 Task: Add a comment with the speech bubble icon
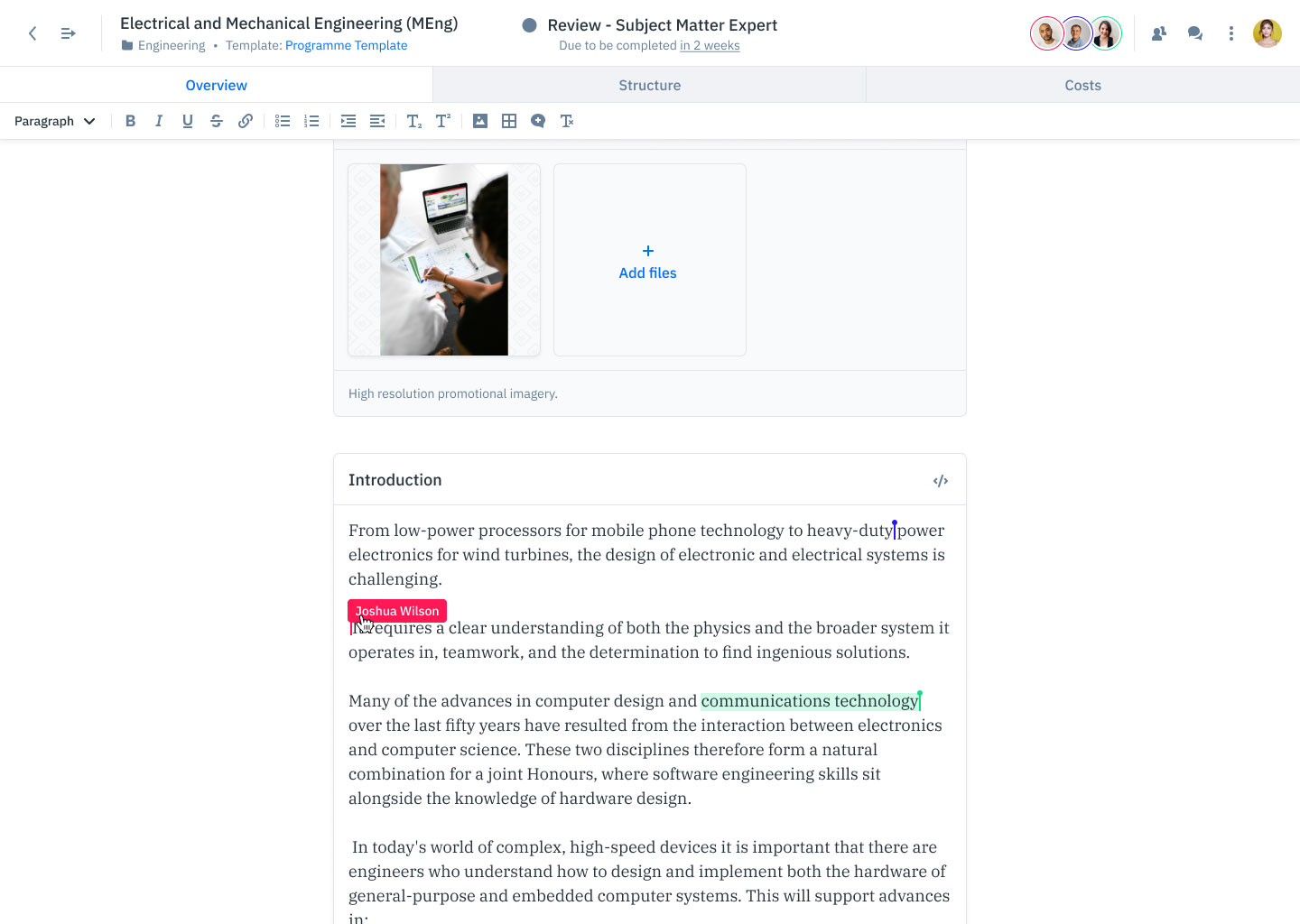click(538, 120)
